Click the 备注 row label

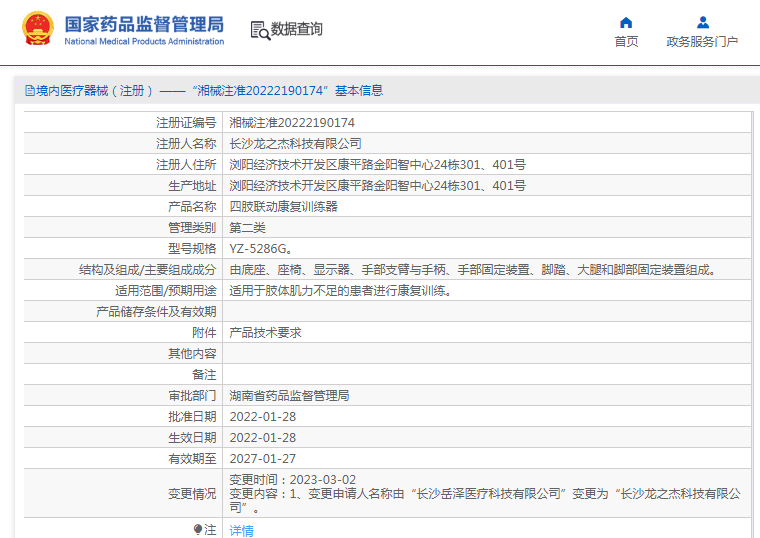coord(204,375)
